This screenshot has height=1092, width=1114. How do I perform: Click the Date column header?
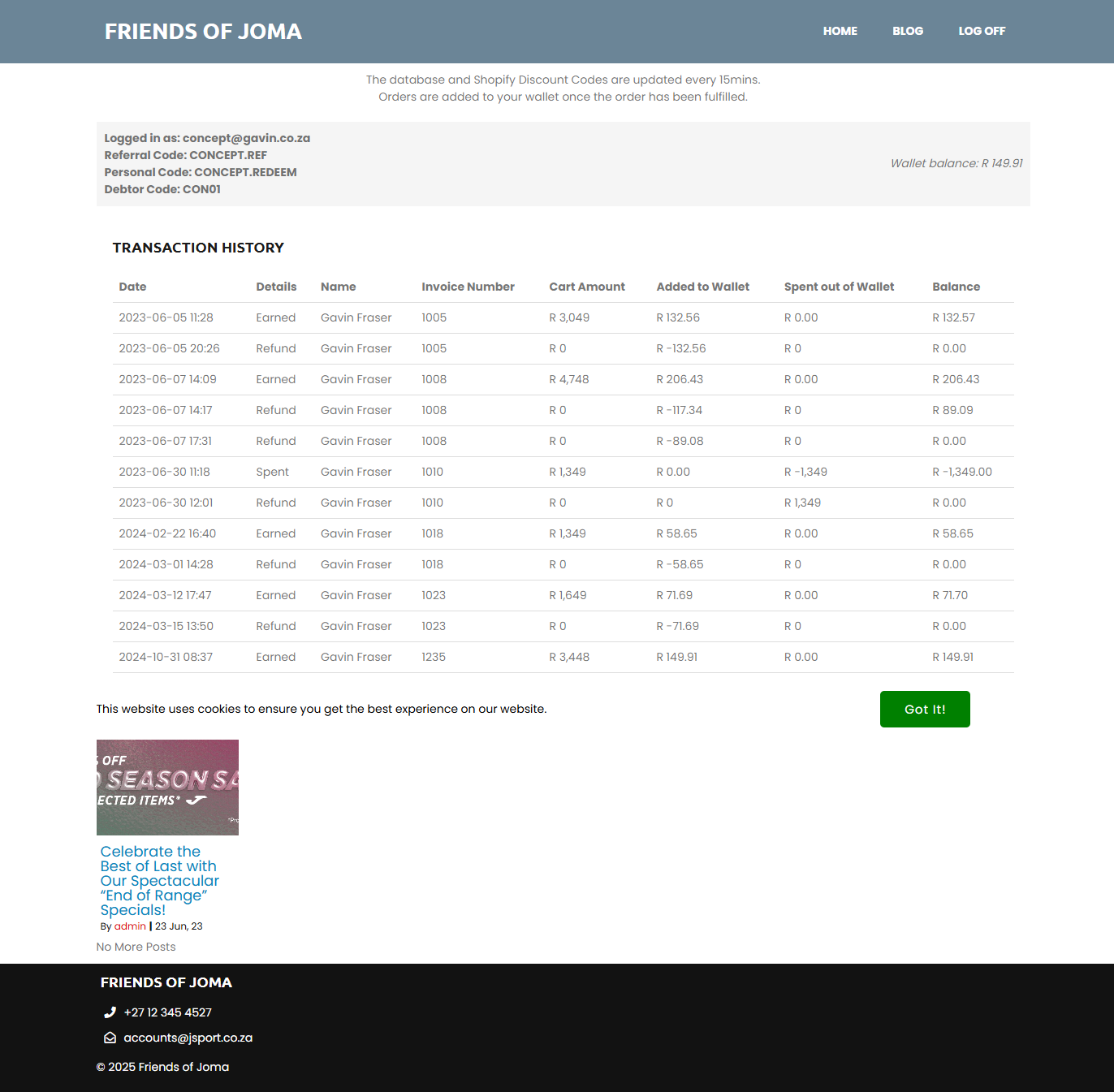point(132,287)
